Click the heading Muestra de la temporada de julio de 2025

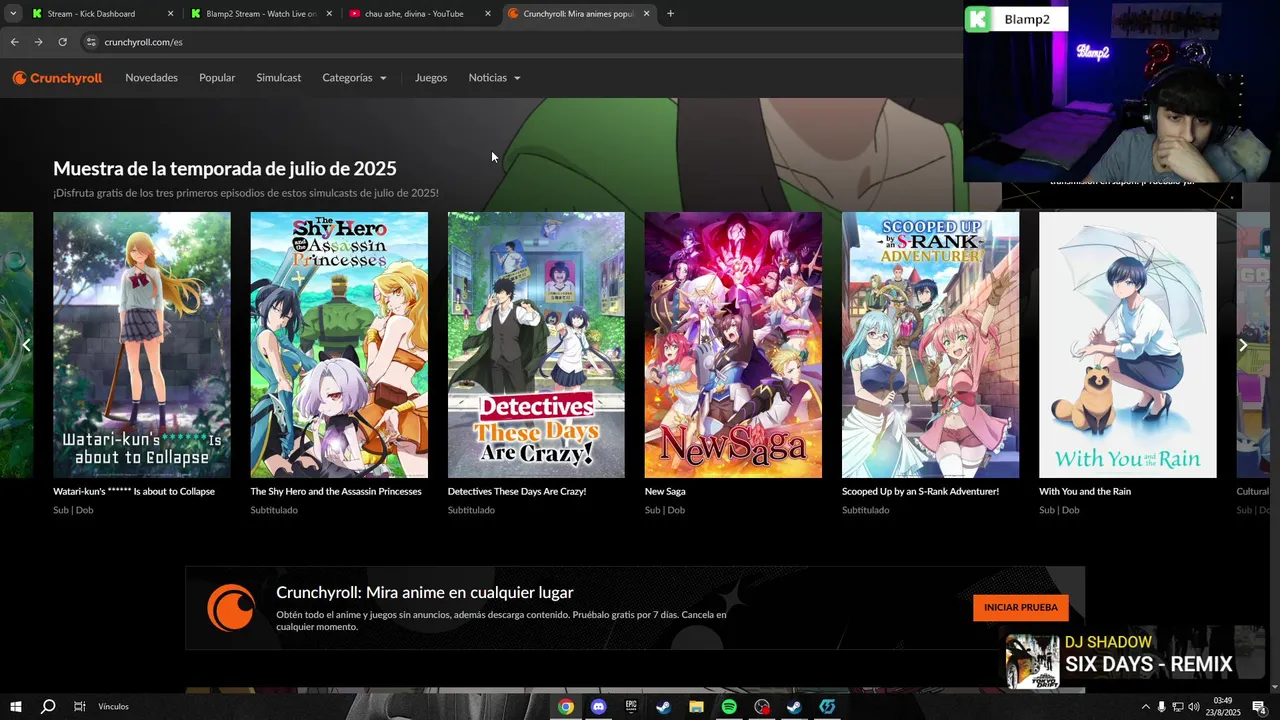225,168
